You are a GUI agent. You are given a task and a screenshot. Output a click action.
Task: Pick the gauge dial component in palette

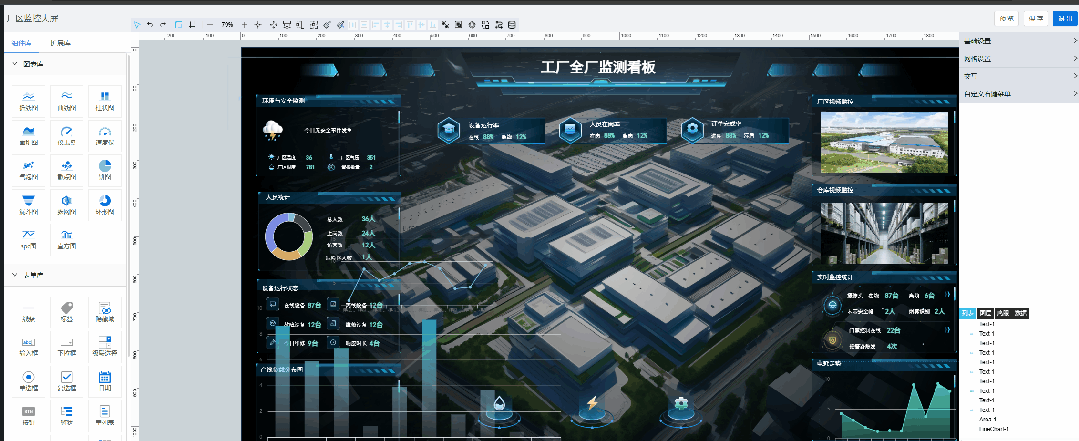67,135
